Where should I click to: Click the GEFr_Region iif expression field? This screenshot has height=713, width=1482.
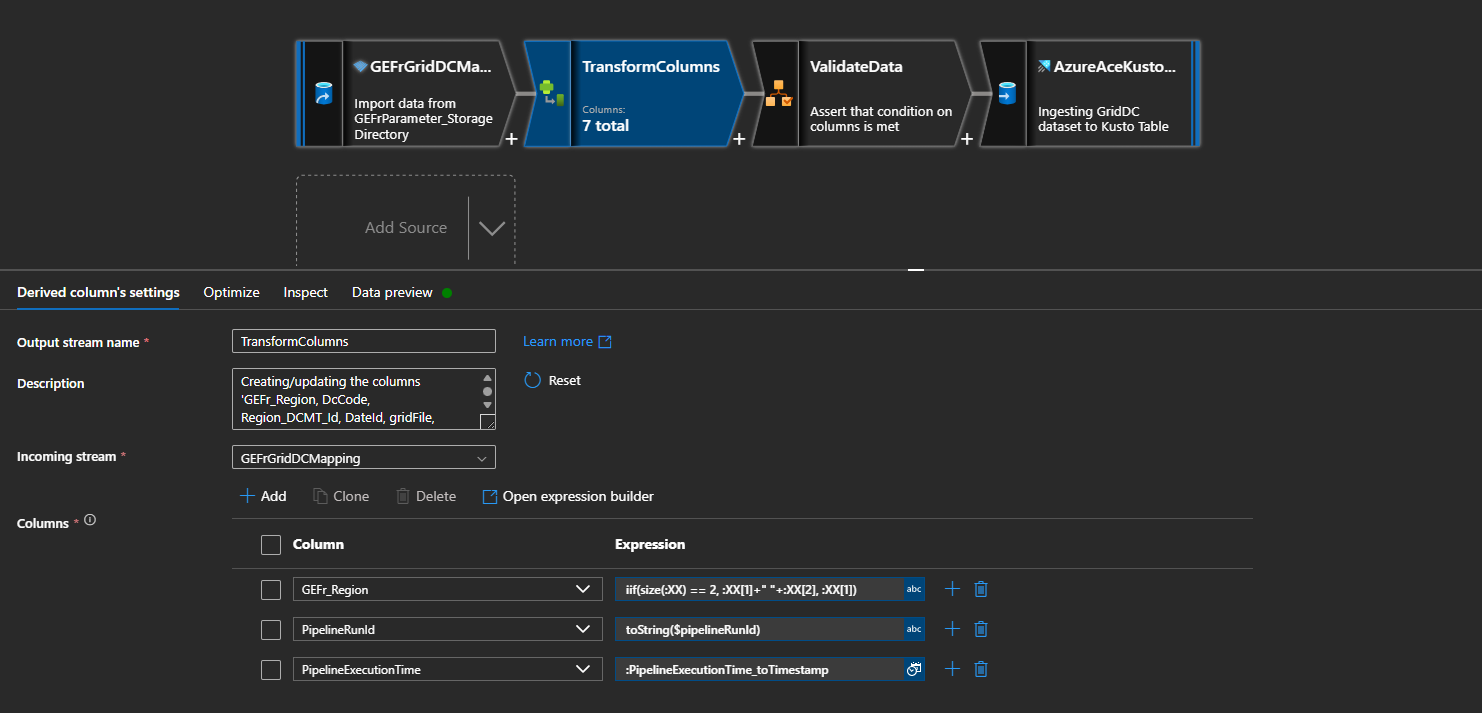[x=759, y=589]
